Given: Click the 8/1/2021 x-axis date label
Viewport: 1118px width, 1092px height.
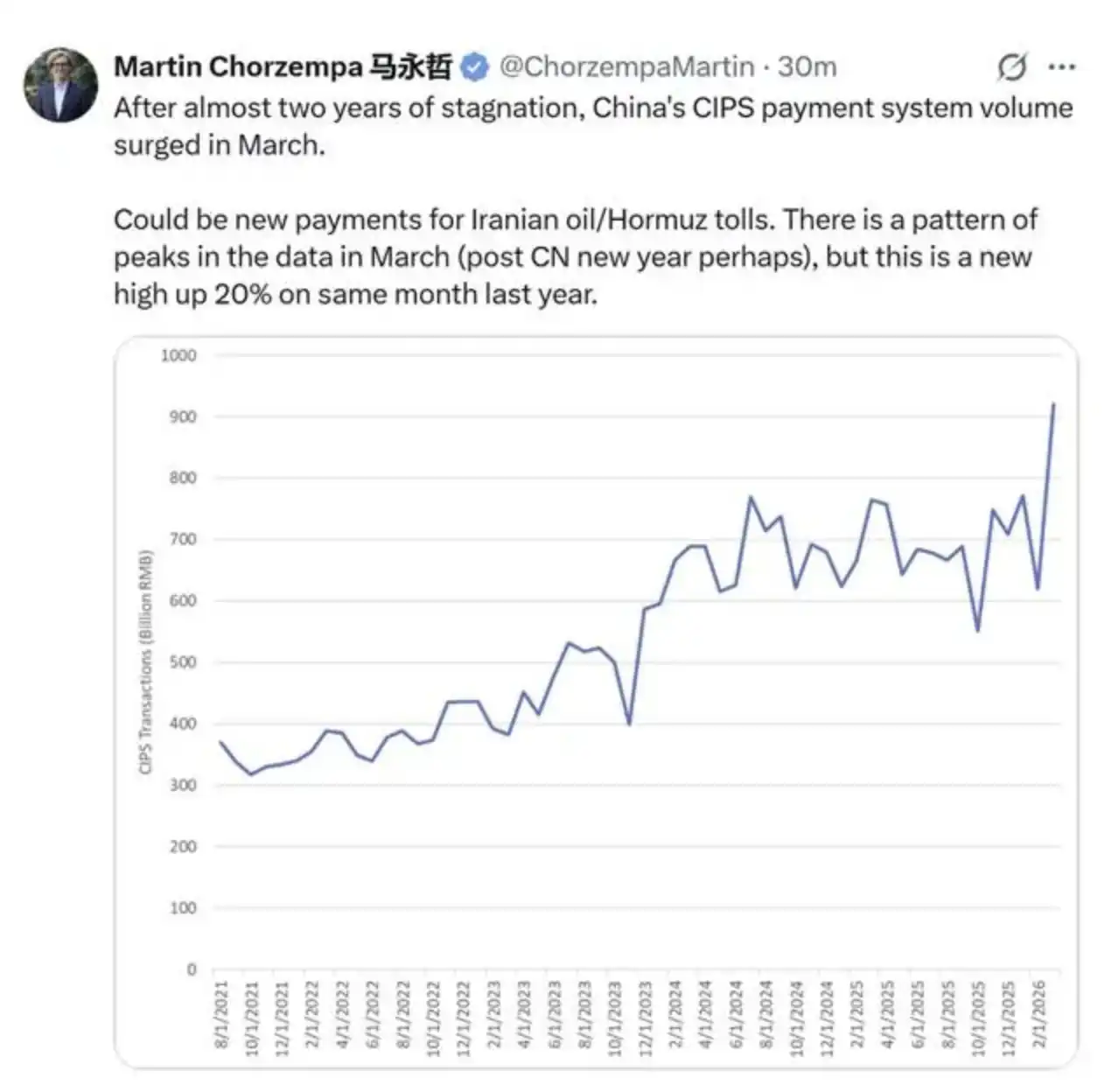Looking at the screenshot, I should pos(221,1017).
